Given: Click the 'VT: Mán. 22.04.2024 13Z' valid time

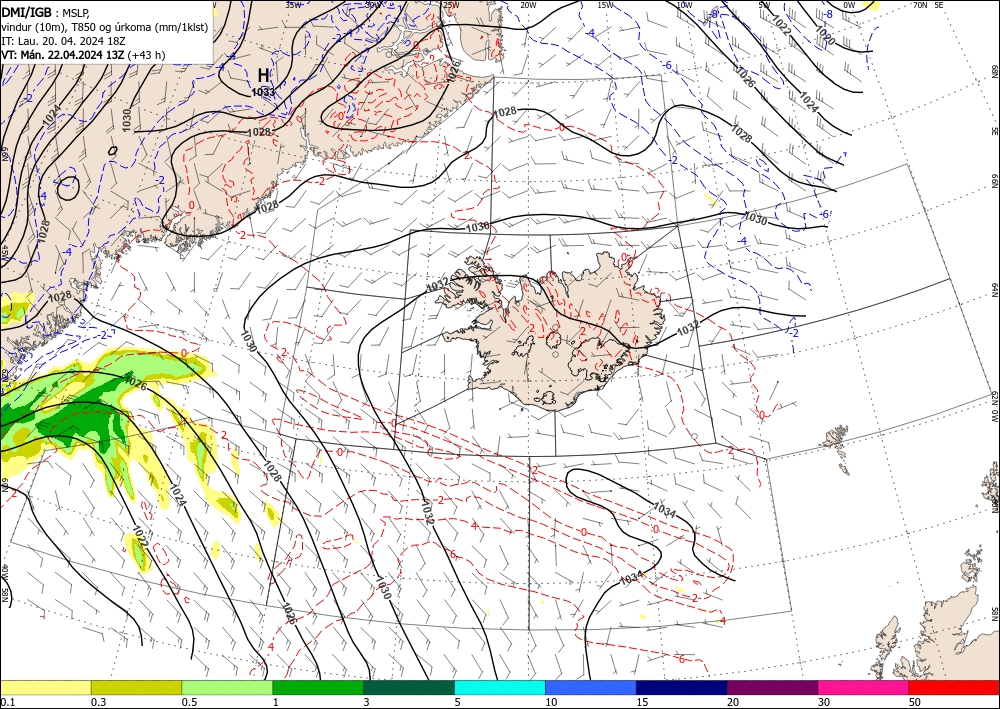Looking at the screenshot, I should pyautogui.click(x=63, y=55).
